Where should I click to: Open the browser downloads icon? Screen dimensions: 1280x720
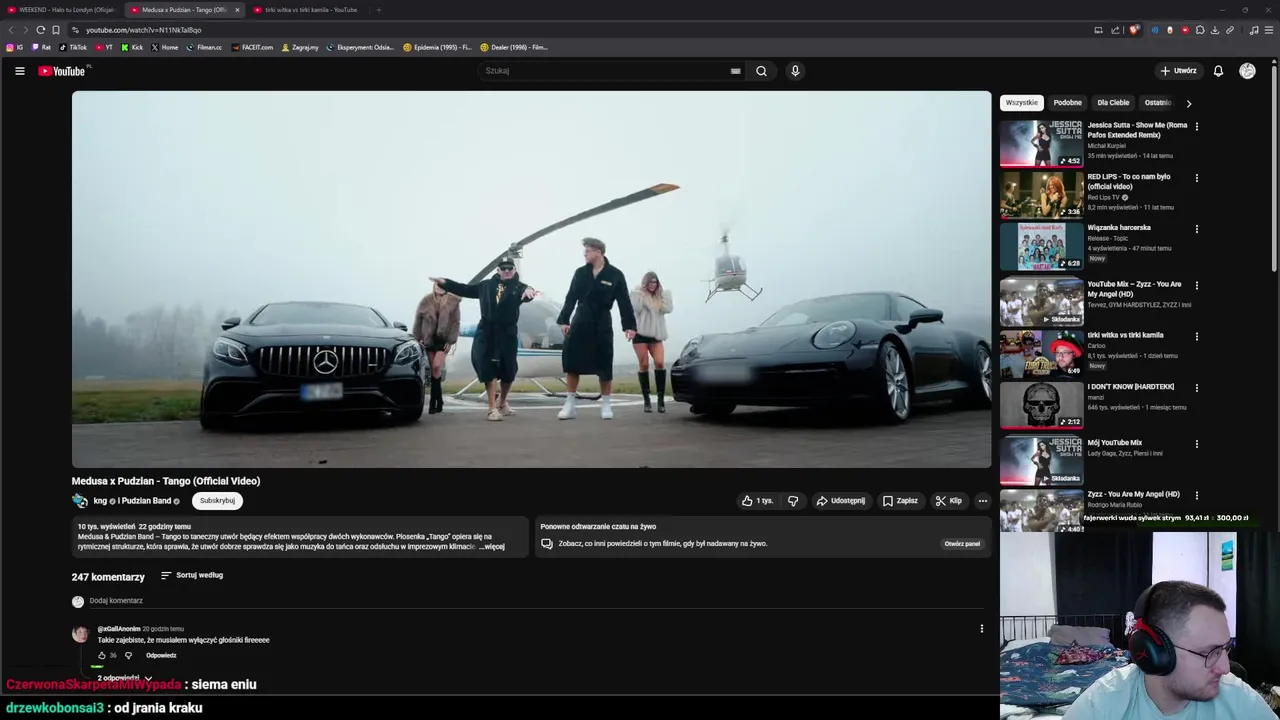click(x=1215, y=30)
